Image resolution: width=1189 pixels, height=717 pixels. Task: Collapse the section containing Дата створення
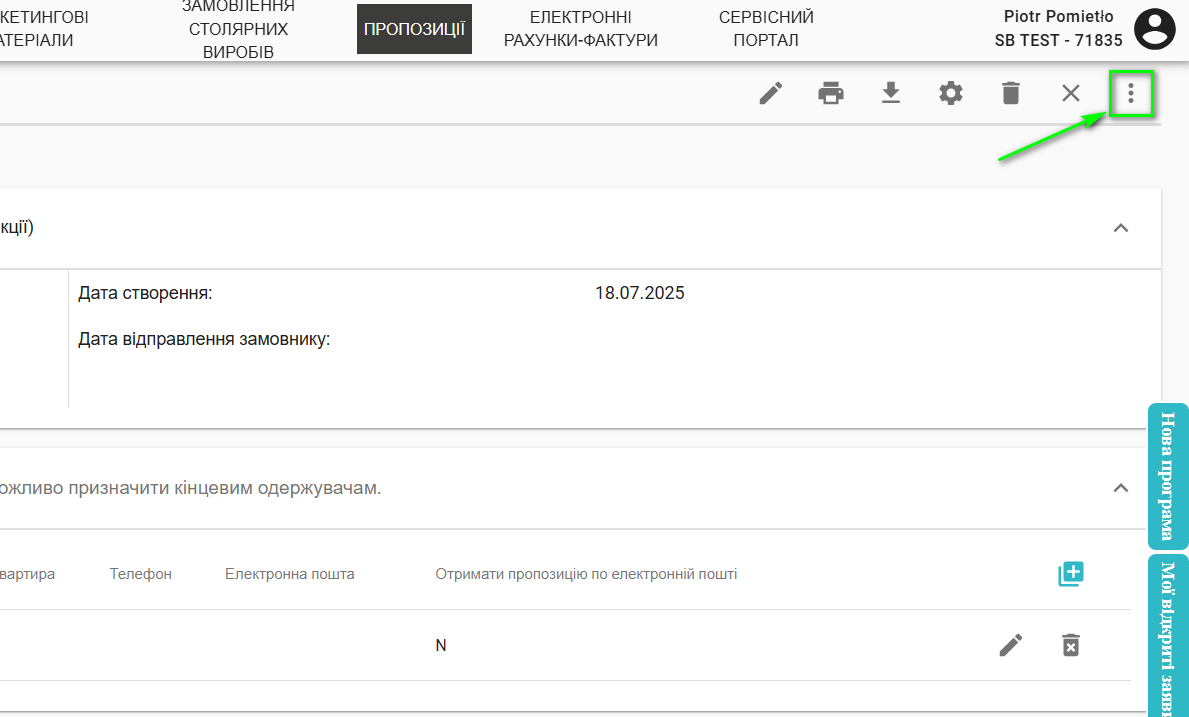1121,228
